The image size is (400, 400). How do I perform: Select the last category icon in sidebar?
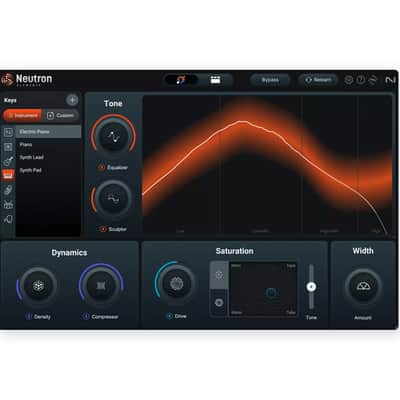(x=8, y=219)
